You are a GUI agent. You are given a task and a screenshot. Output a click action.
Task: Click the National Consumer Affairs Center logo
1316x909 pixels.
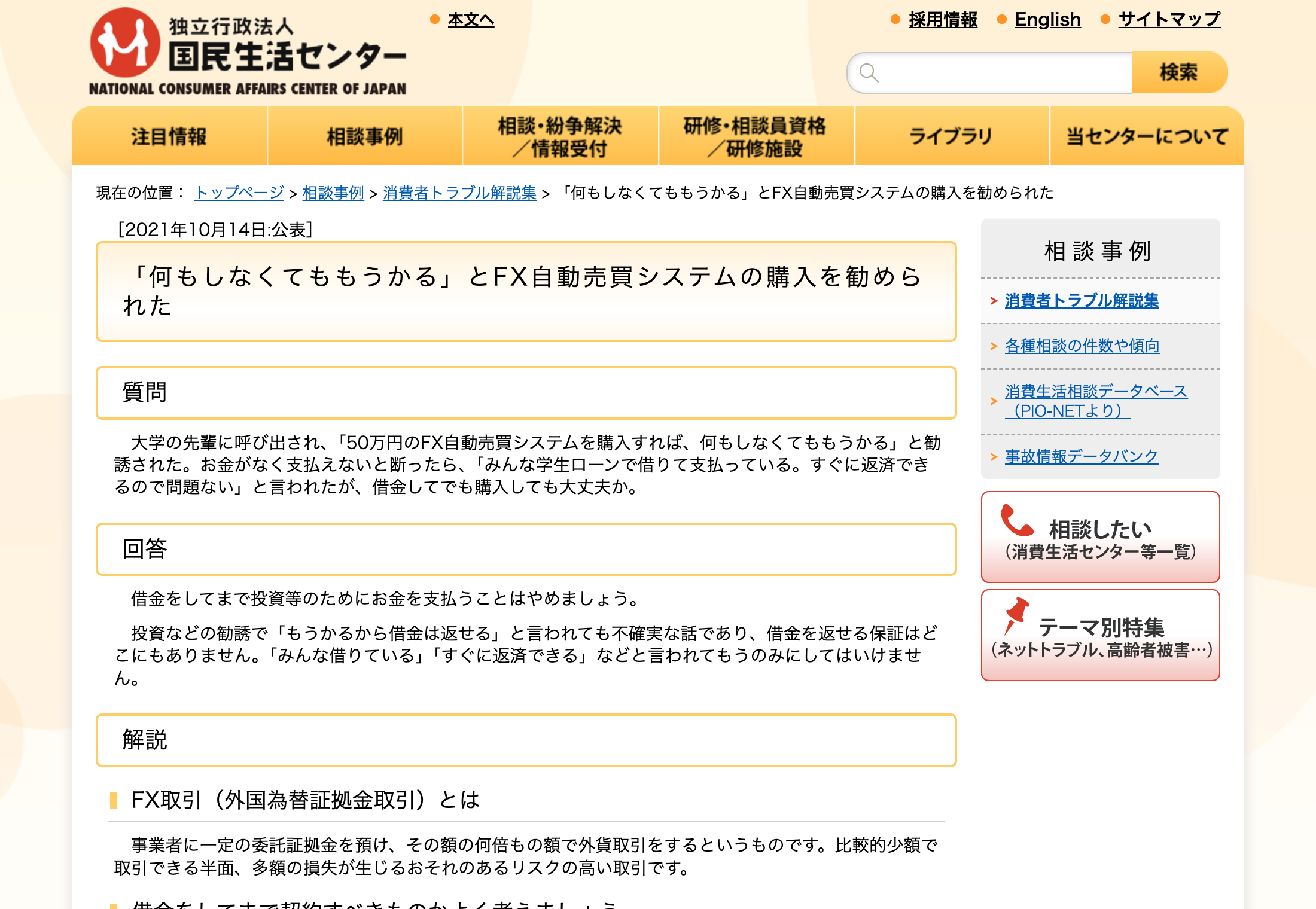tap(248, 51)
